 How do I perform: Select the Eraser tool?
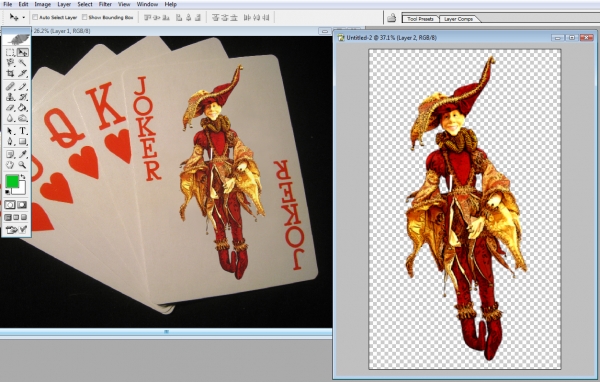10,108
